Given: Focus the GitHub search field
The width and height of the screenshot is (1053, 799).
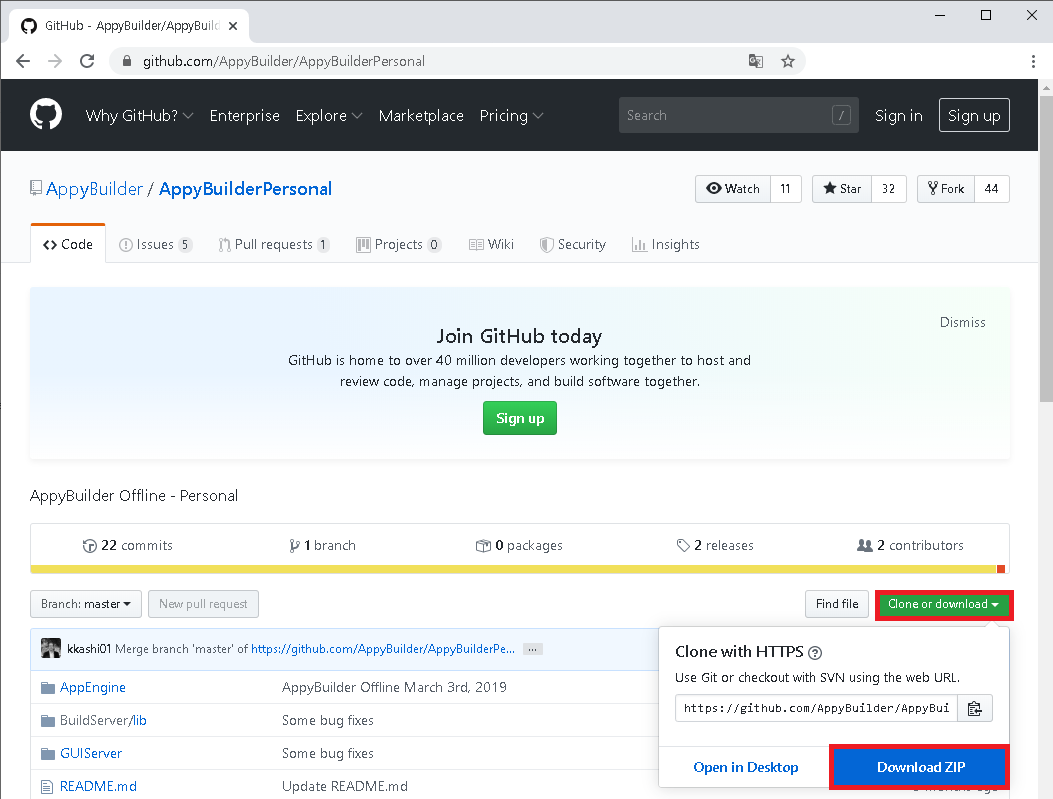Looking at the screenshot, I should pos(739,115).
